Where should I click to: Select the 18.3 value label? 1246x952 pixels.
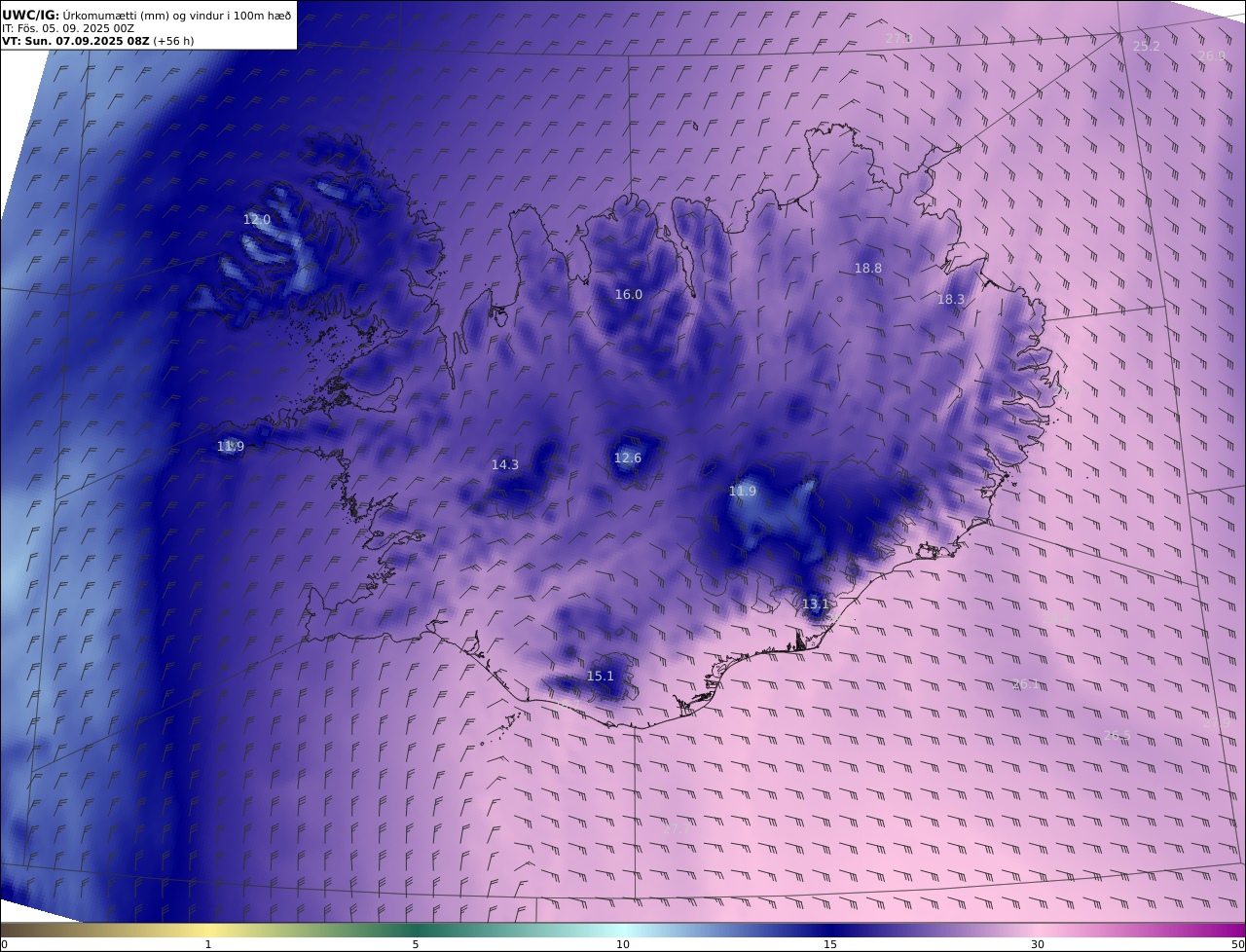[951, 300]
